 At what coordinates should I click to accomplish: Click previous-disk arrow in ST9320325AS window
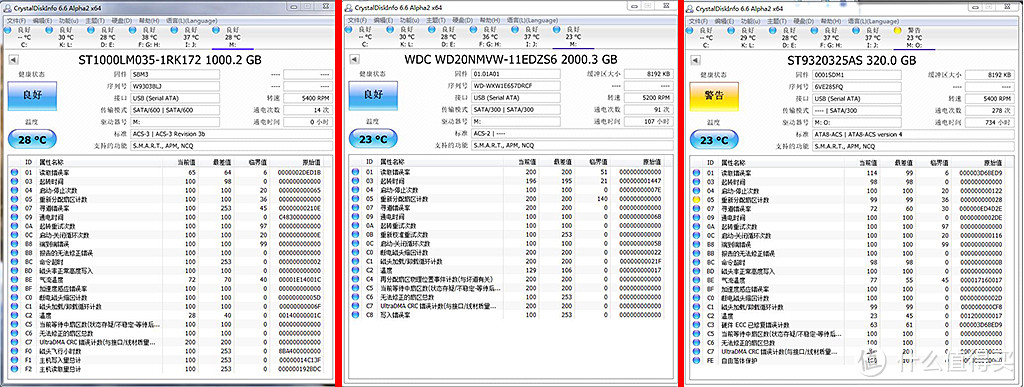point(696,59)
